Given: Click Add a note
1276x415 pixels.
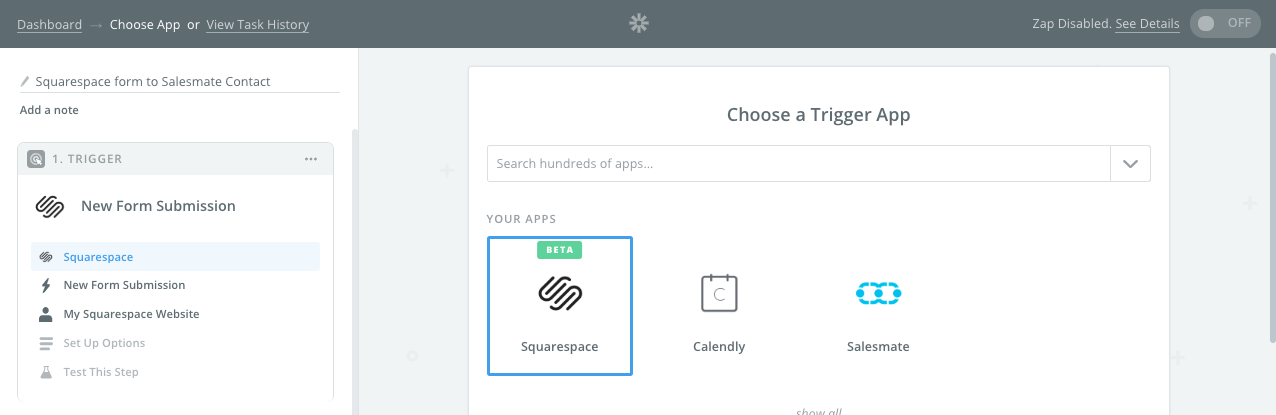Looking at the screenshot, I should 49,110.
